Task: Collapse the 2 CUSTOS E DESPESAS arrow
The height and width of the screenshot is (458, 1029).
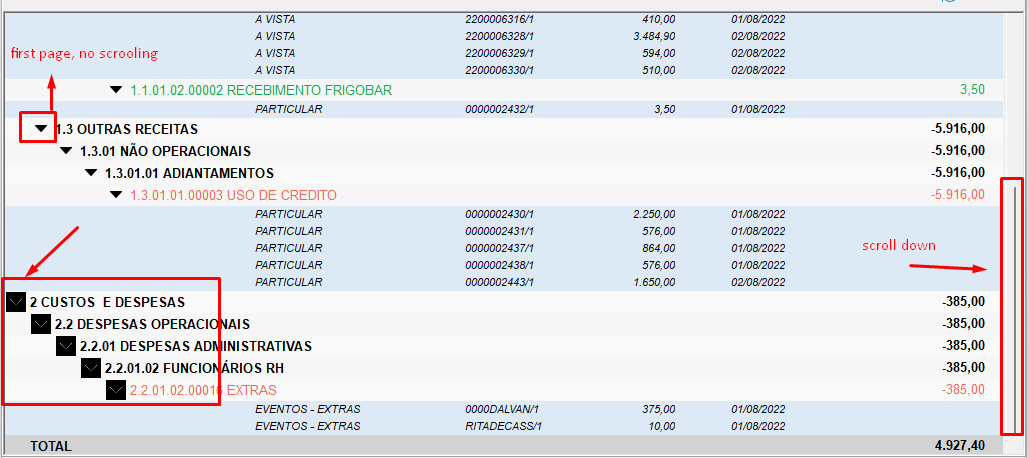Action: [x=16, y=302]
